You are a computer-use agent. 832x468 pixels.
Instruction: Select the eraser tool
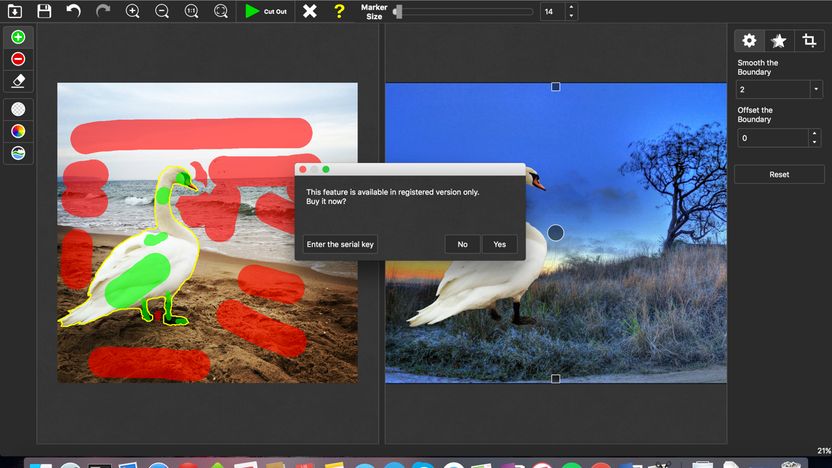pos(18,81)
